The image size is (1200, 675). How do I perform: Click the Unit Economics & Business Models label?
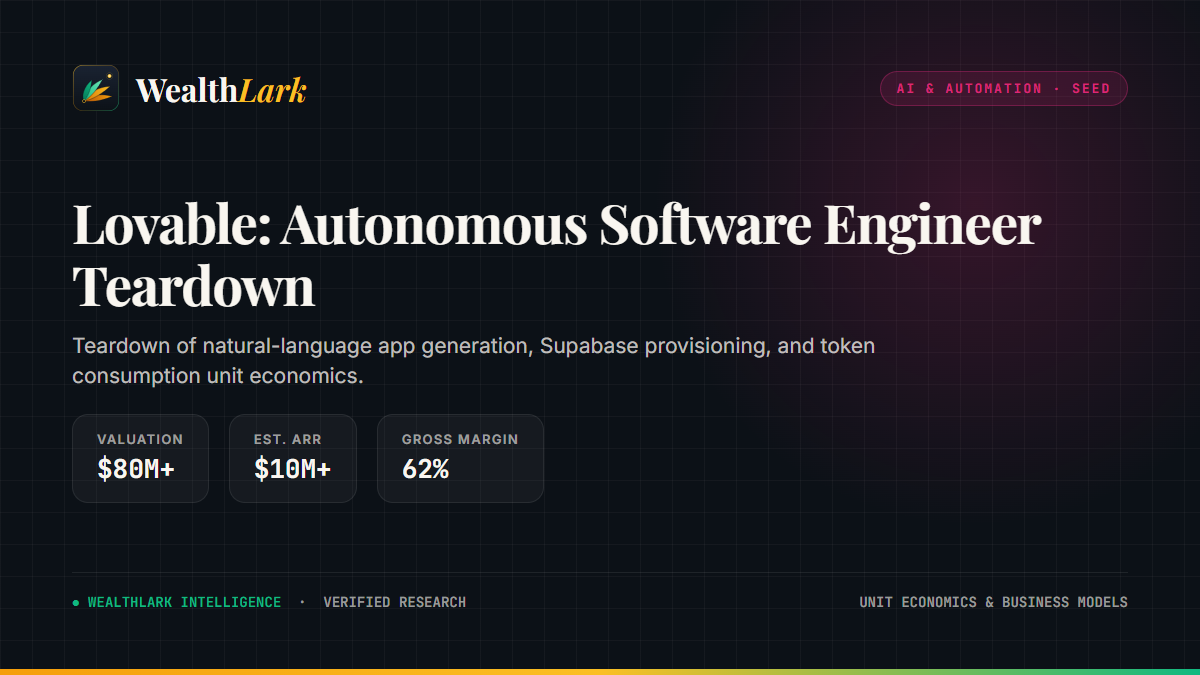coord(994,602)
